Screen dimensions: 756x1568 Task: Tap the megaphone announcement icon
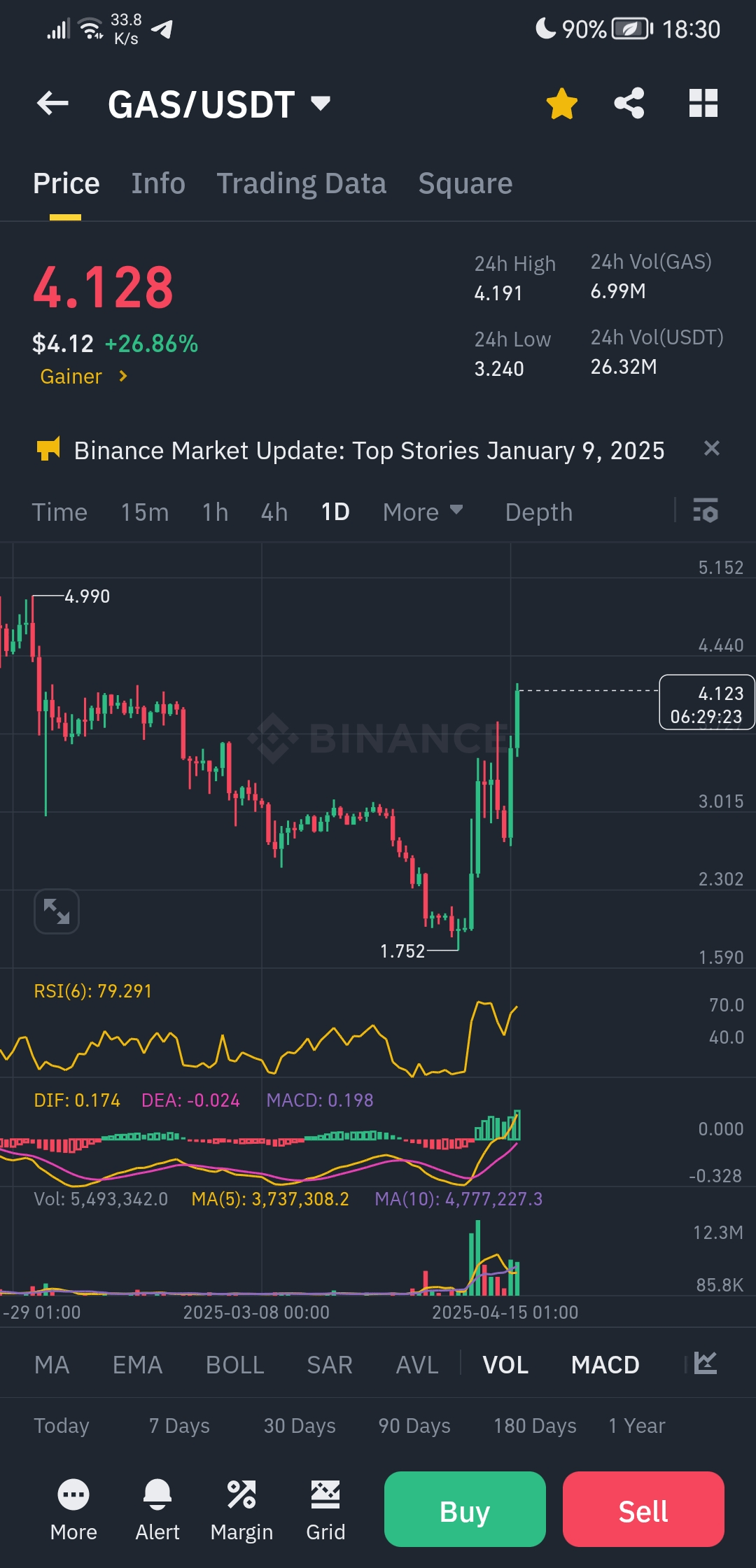coord(48,449)
